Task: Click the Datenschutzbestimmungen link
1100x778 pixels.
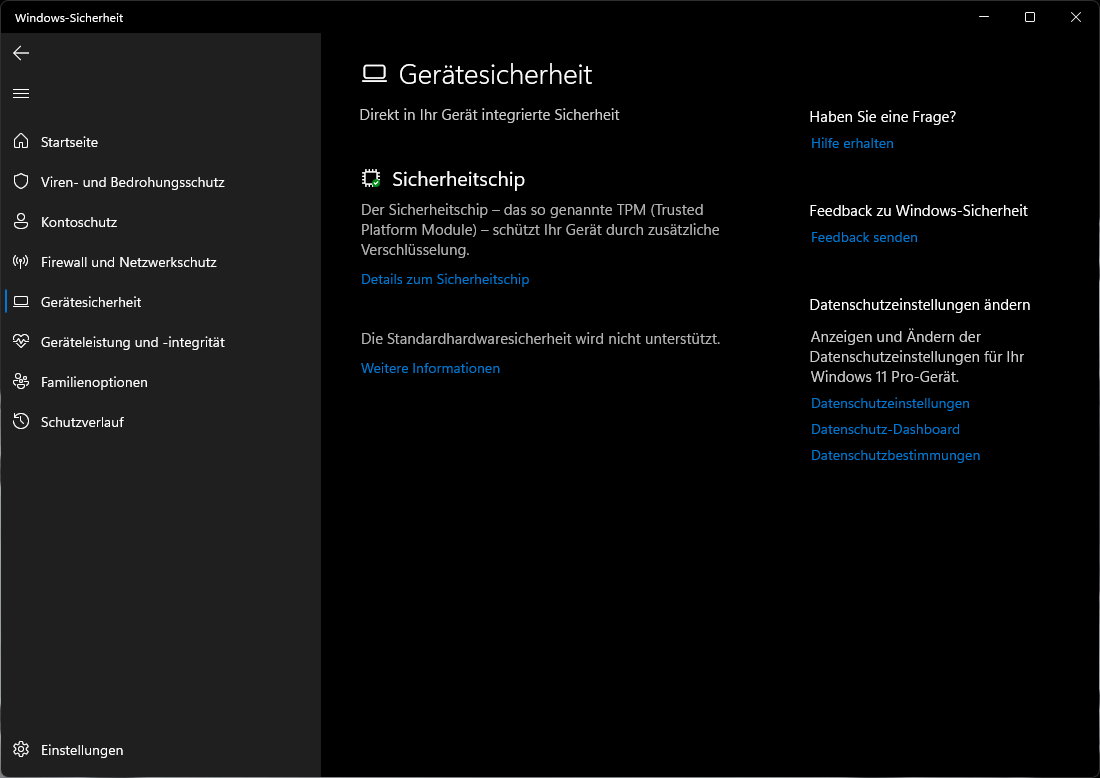Action: (895, 456)
